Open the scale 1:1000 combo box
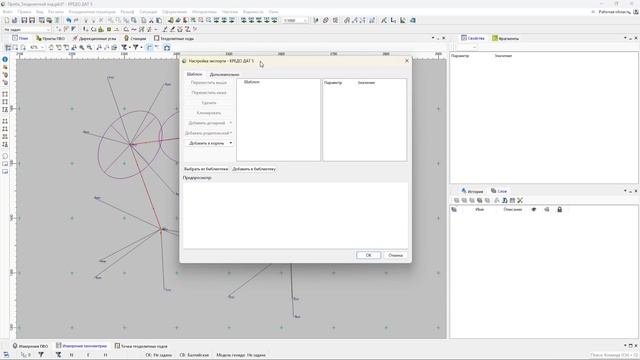 pyautogui.click(x=295, y=20)
